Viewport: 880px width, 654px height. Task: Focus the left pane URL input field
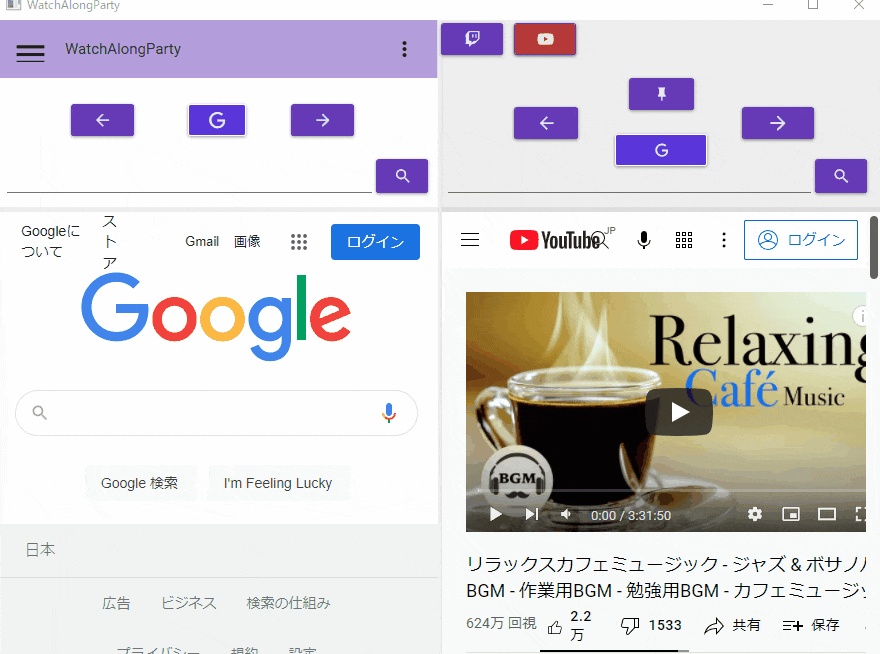click(x=189, y=181)
